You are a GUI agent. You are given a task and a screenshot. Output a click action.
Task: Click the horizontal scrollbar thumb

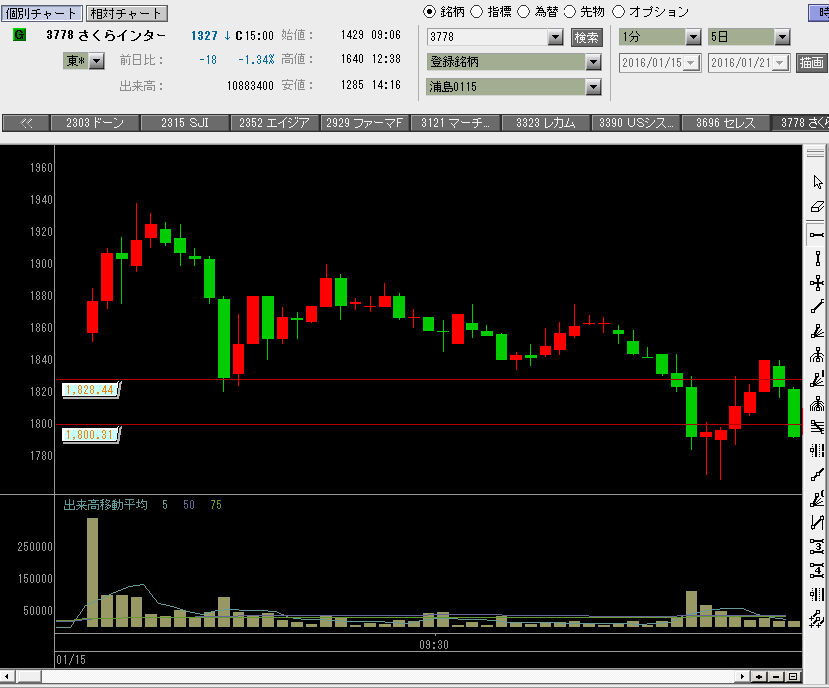(29, 676)
